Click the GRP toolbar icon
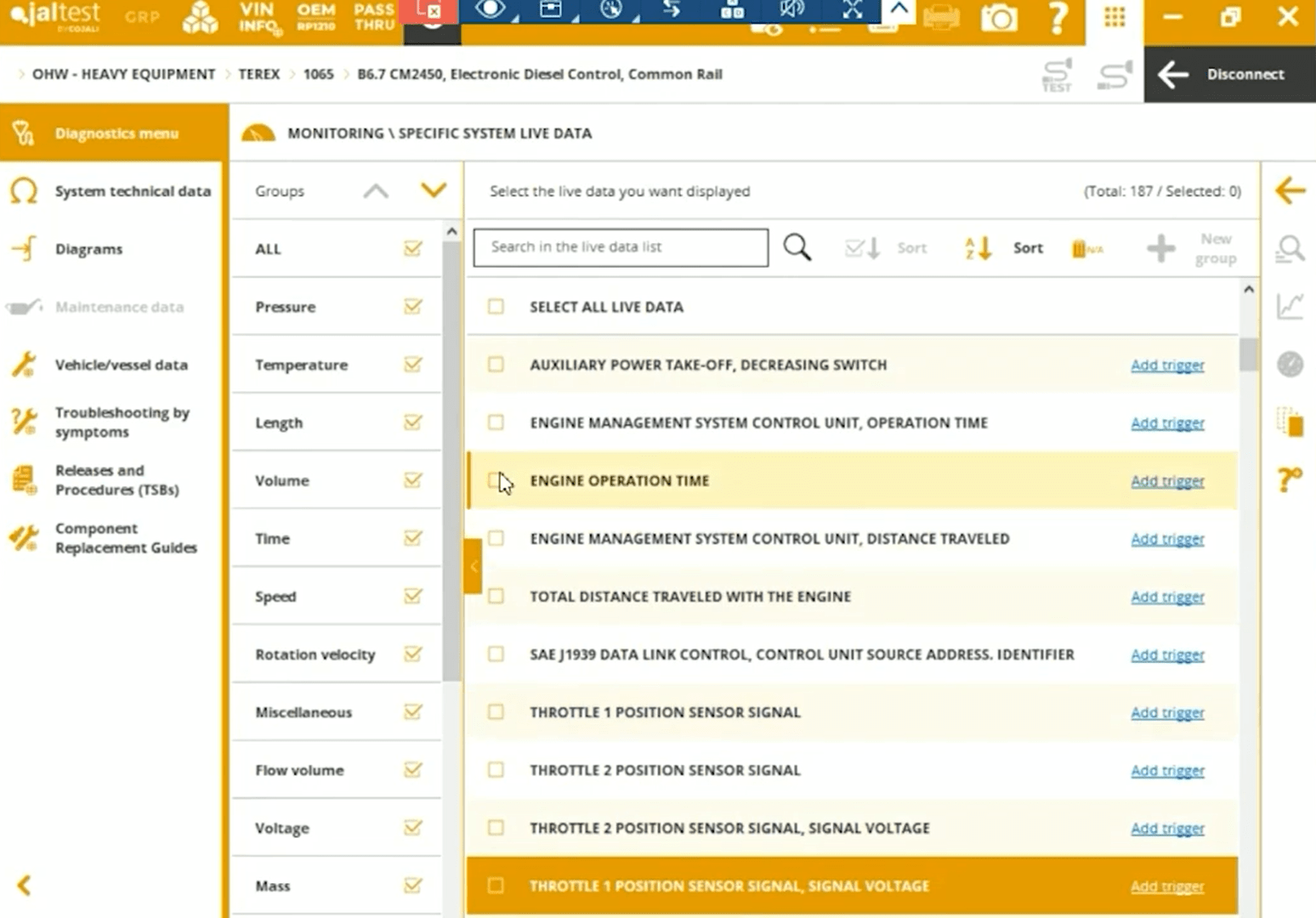Image resolution: width=1316 pixels, height=918 pixels. pyautogui.click(x=142, y=16)
